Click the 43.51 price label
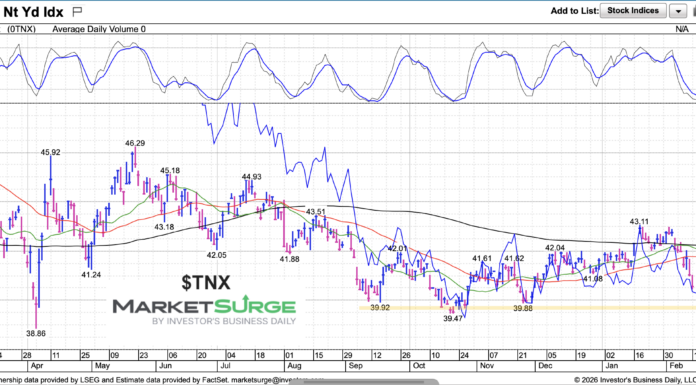 coord(316,211)
